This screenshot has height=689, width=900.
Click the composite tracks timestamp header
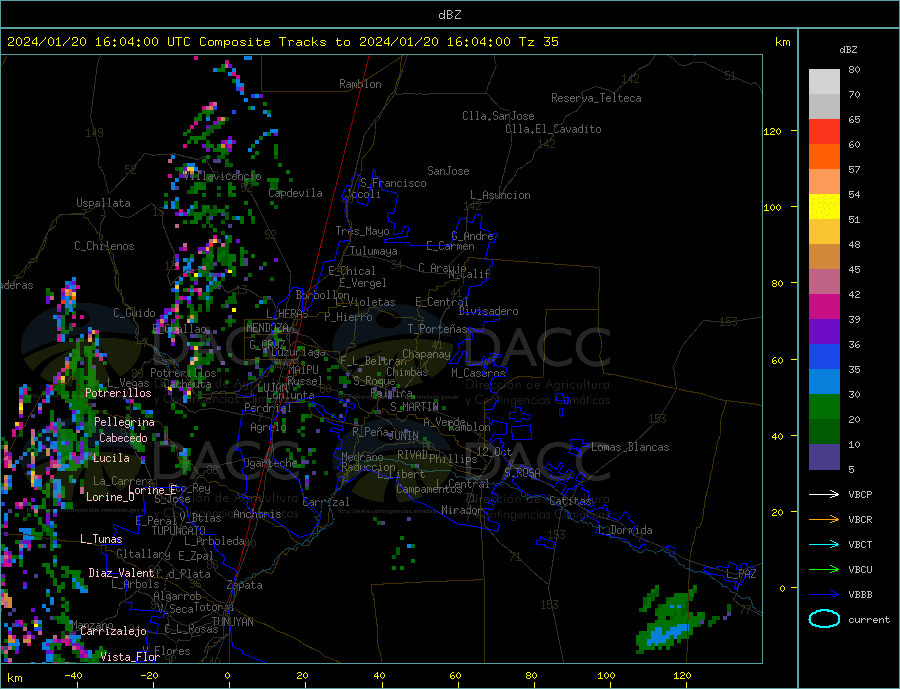point(283,42)
